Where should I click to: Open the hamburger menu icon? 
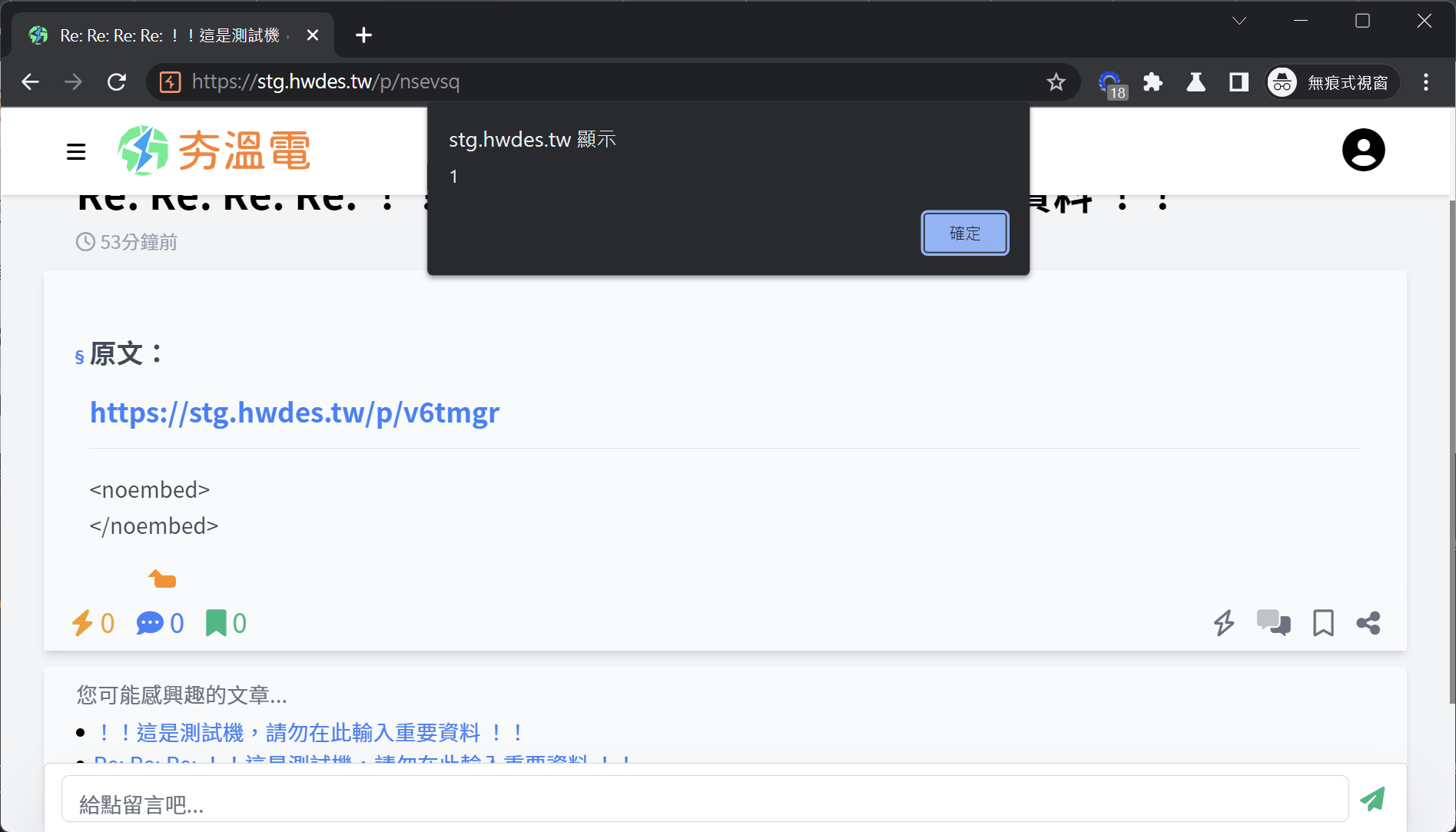click(76, 151)
